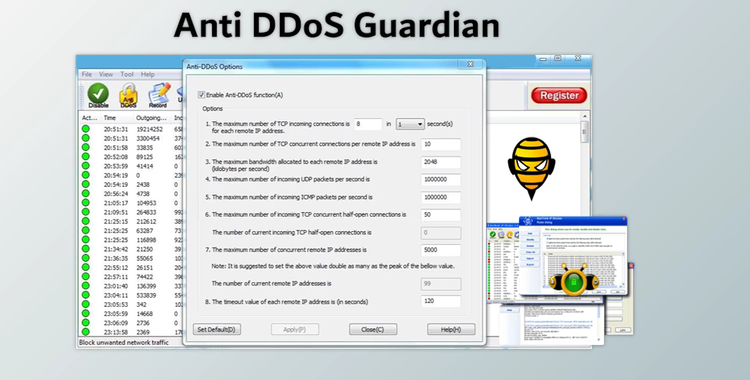Open the View menu
The height and width of the screenshot is (380, 750).
(x=106, y=74)
